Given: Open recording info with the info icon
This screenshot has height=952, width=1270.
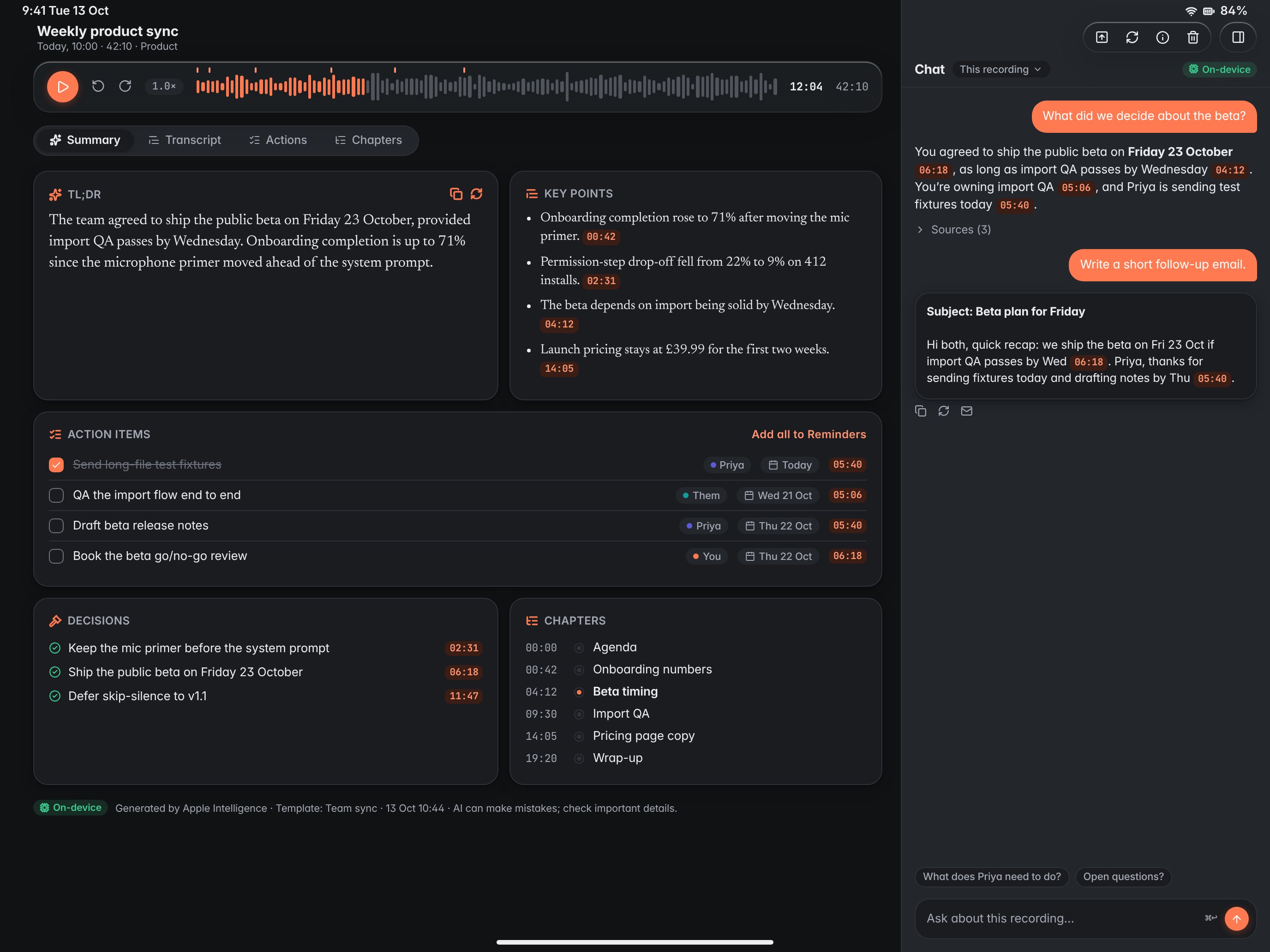Looking at the screenshot, I should (1162, 37).
